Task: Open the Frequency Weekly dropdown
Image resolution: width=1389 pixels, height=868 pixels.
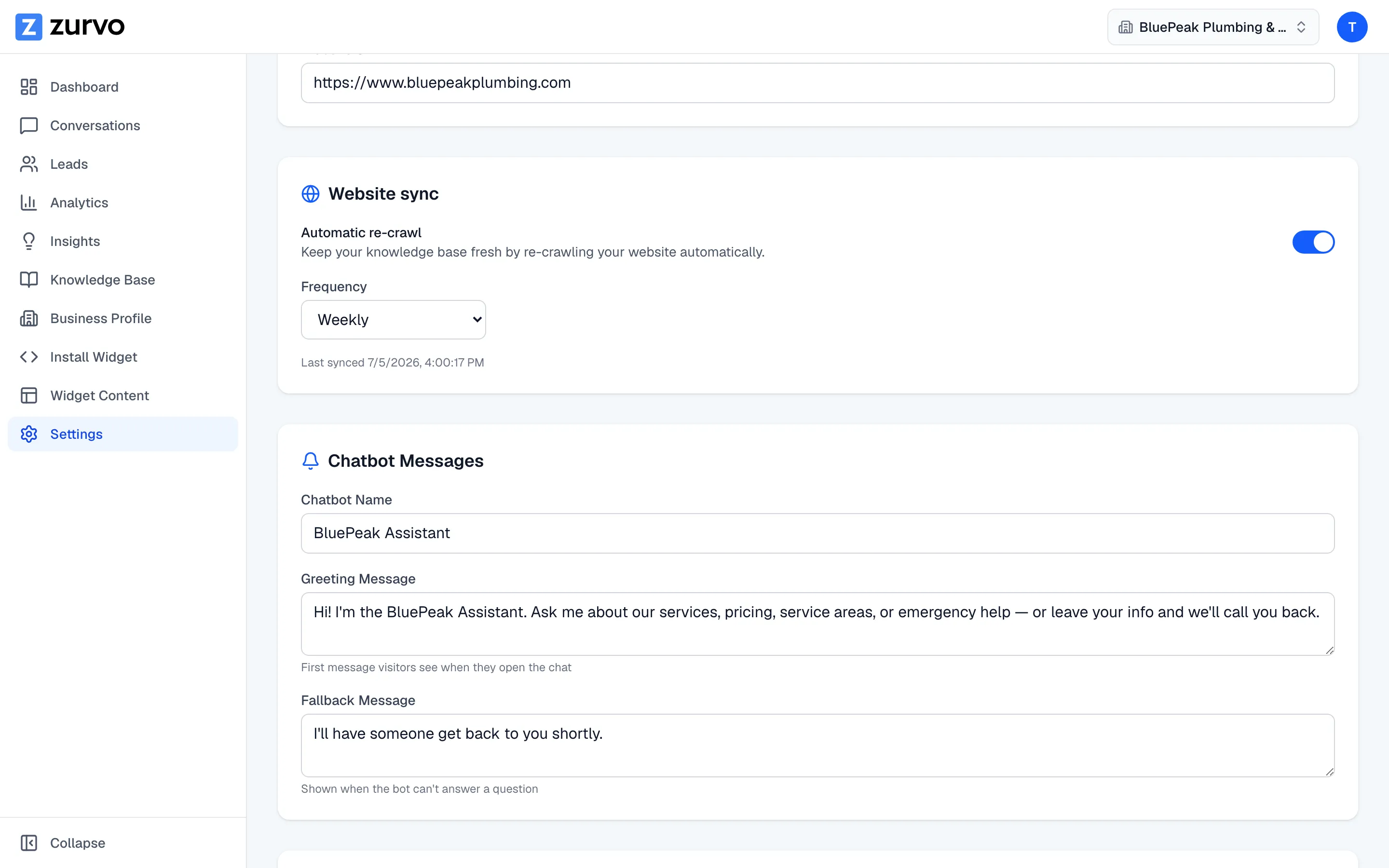Action: [x=393, y=320]
